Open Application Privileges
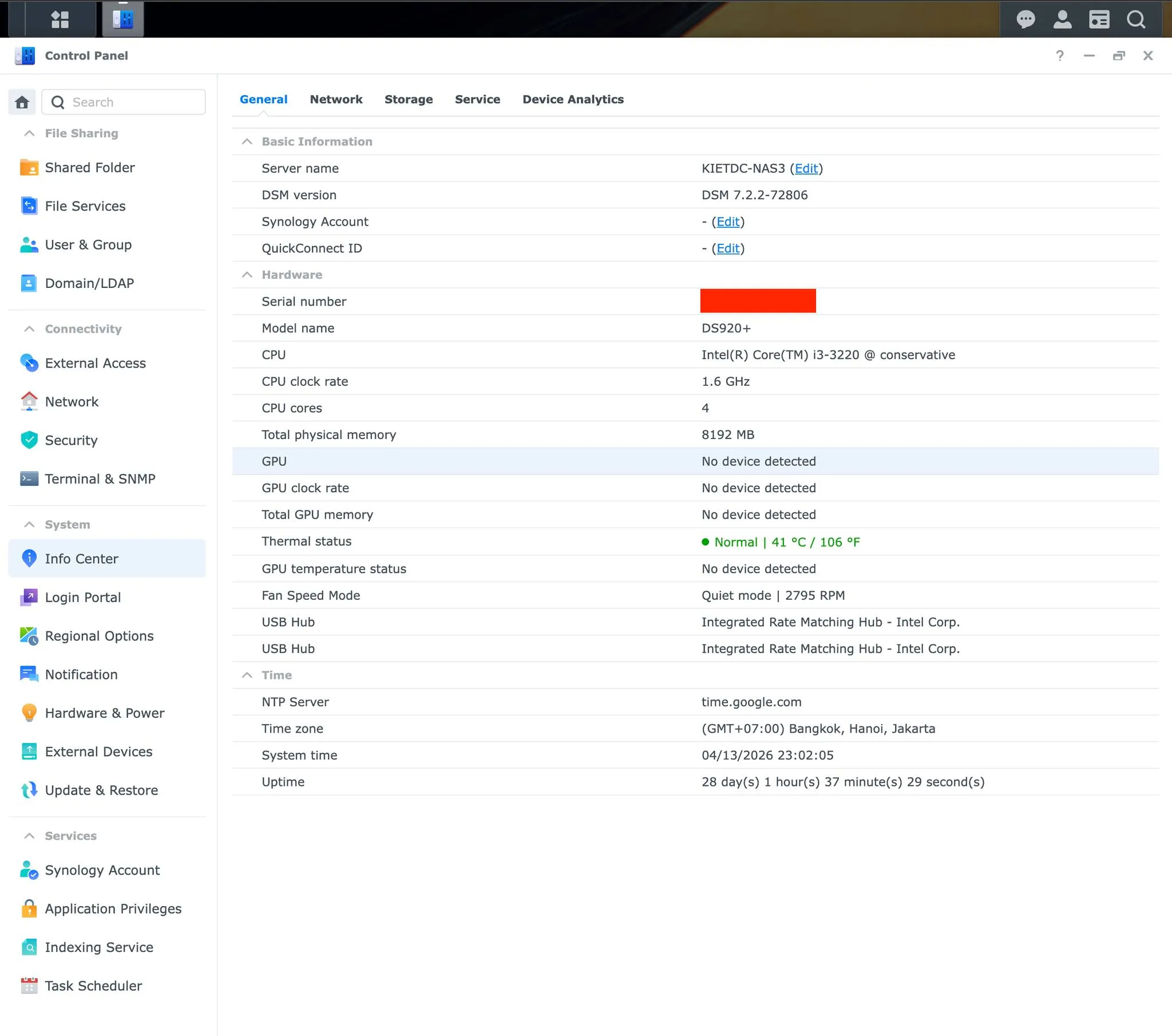 tap(107, 909)
